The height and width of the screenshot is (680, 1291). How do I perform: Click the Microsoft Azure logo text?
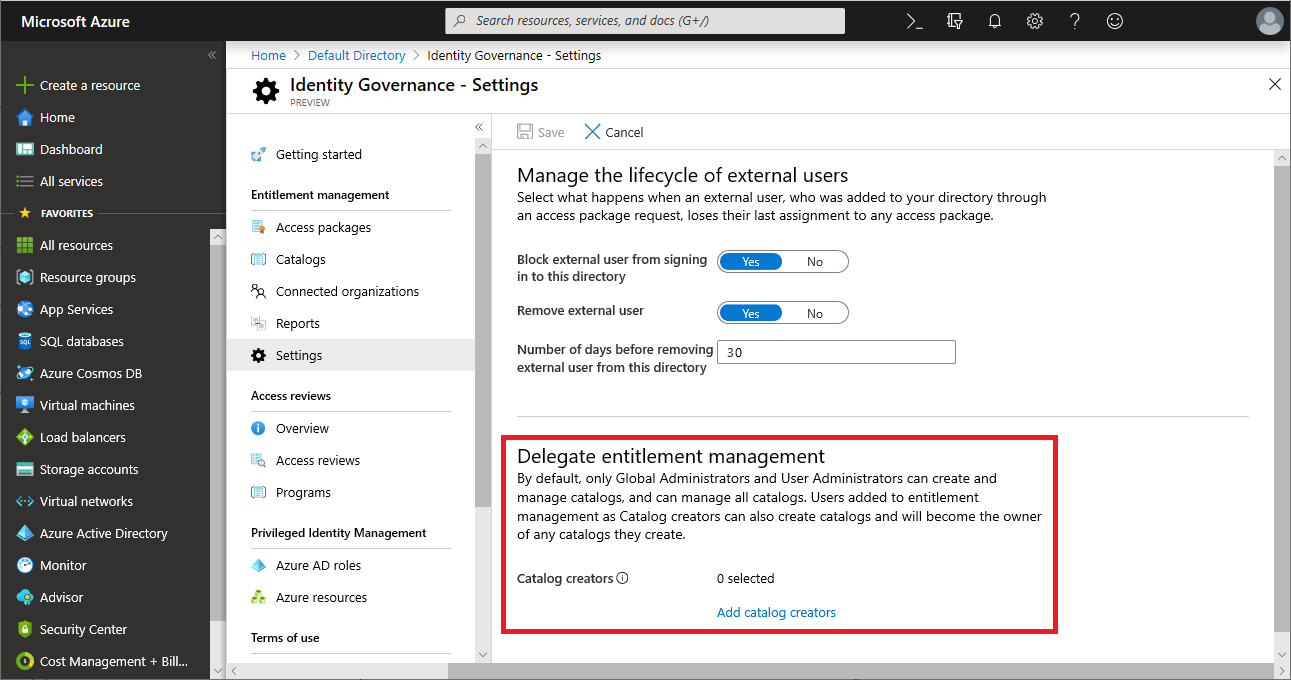(x=75, y=21)
